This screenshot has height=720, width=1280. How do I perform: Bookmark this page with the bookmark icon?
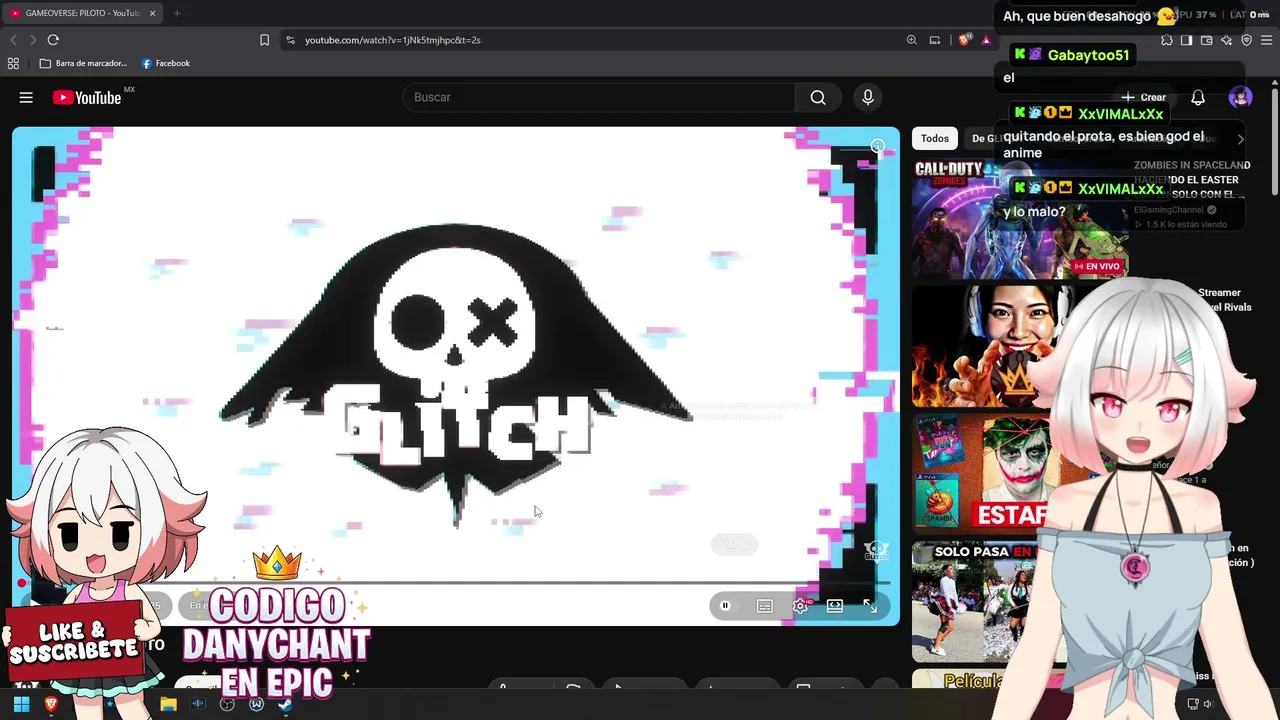coord(264,40)
